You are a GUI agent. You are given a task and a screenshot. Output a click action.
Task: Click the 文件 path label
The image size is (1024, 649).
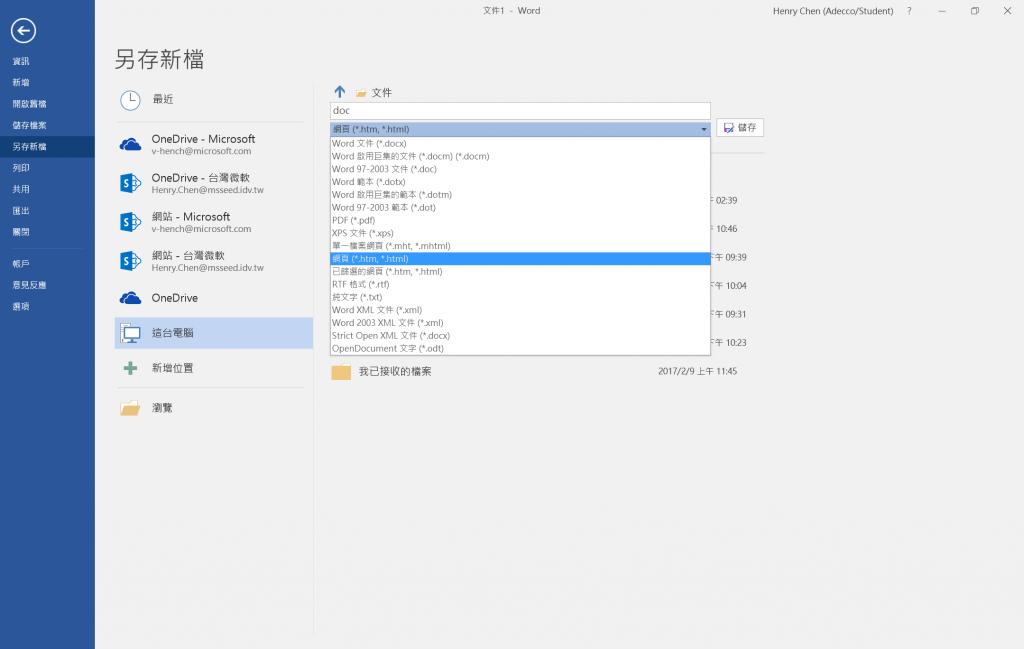click(x=381, y=93)
